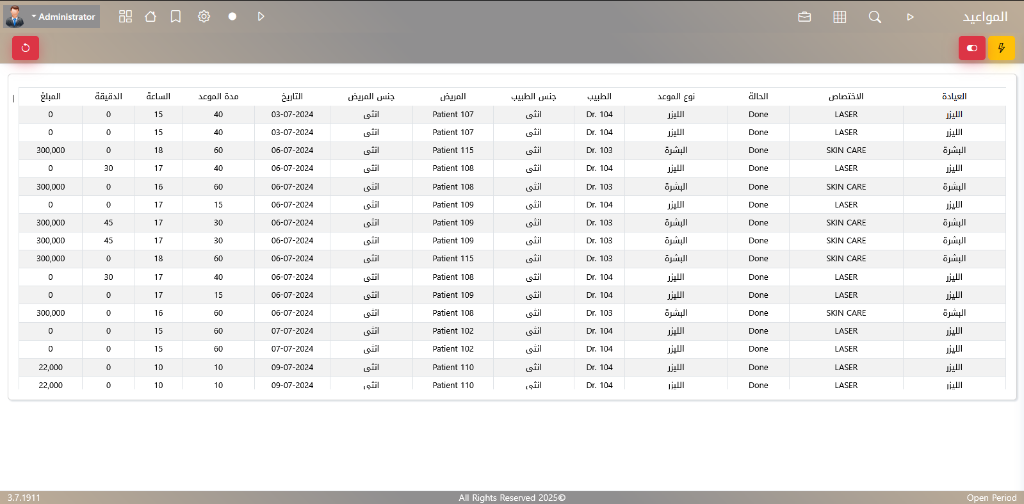The height and width of the screenshot is (504, 1024).
Task: Click the العيادة column header
Action: point(949,97)
